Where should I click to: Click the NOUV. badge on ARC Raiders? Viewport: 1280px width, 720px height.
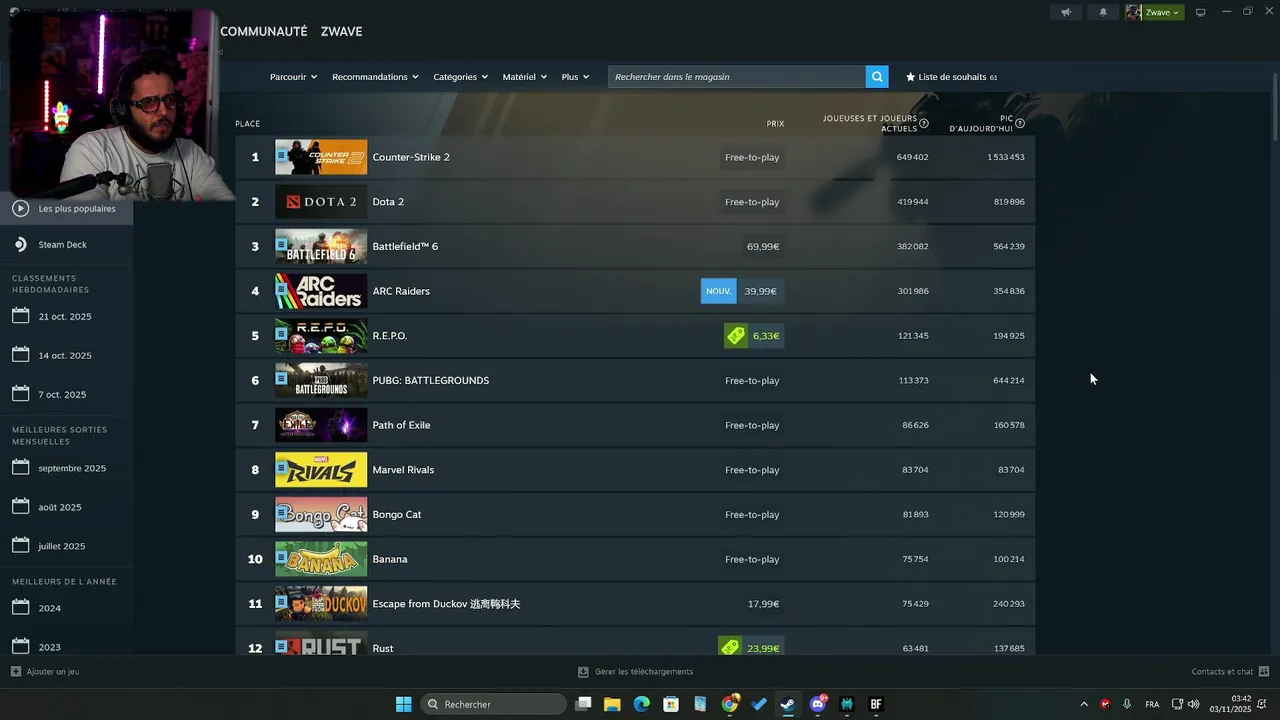pos(718,291)
